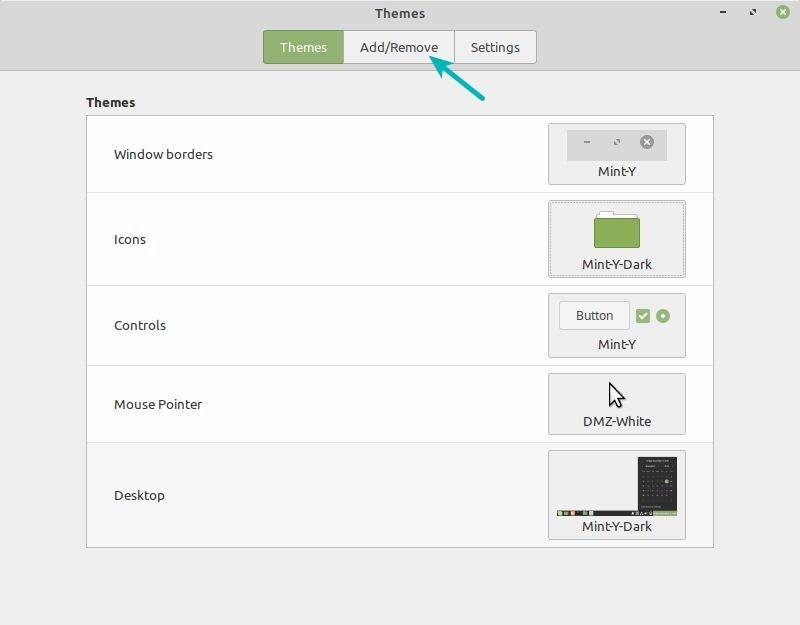Screen dimensions: 800x625
Task: Change the Desktop theme from Mint-Y-Dark
Action: tap(617, 494)
